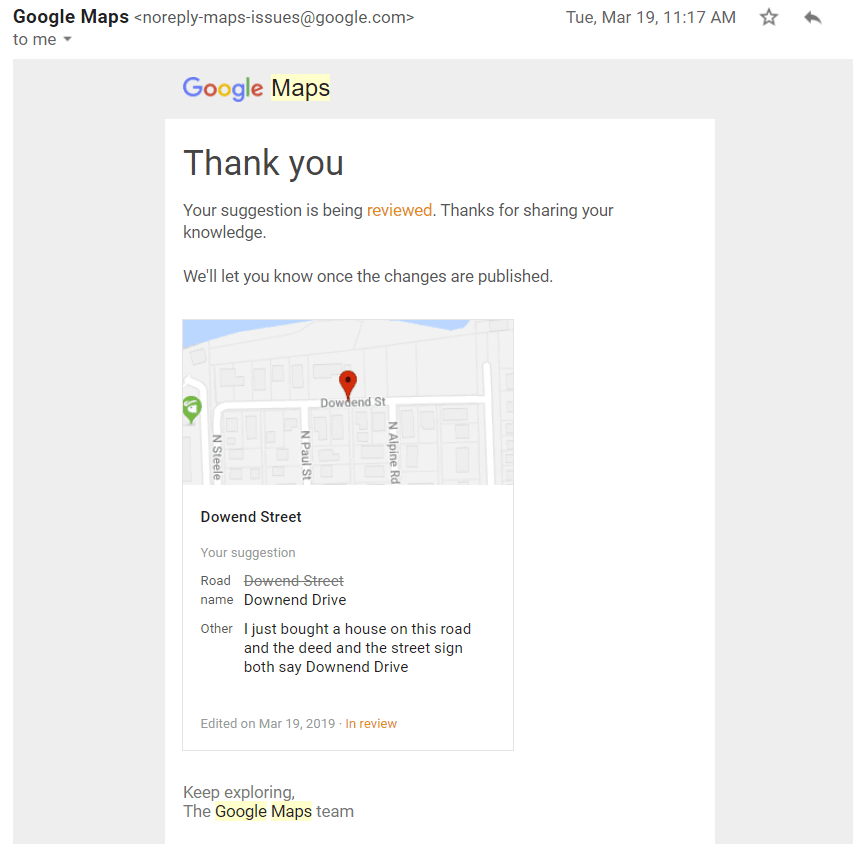Click the 'reviewed' orange link text

tap(399, 210)
